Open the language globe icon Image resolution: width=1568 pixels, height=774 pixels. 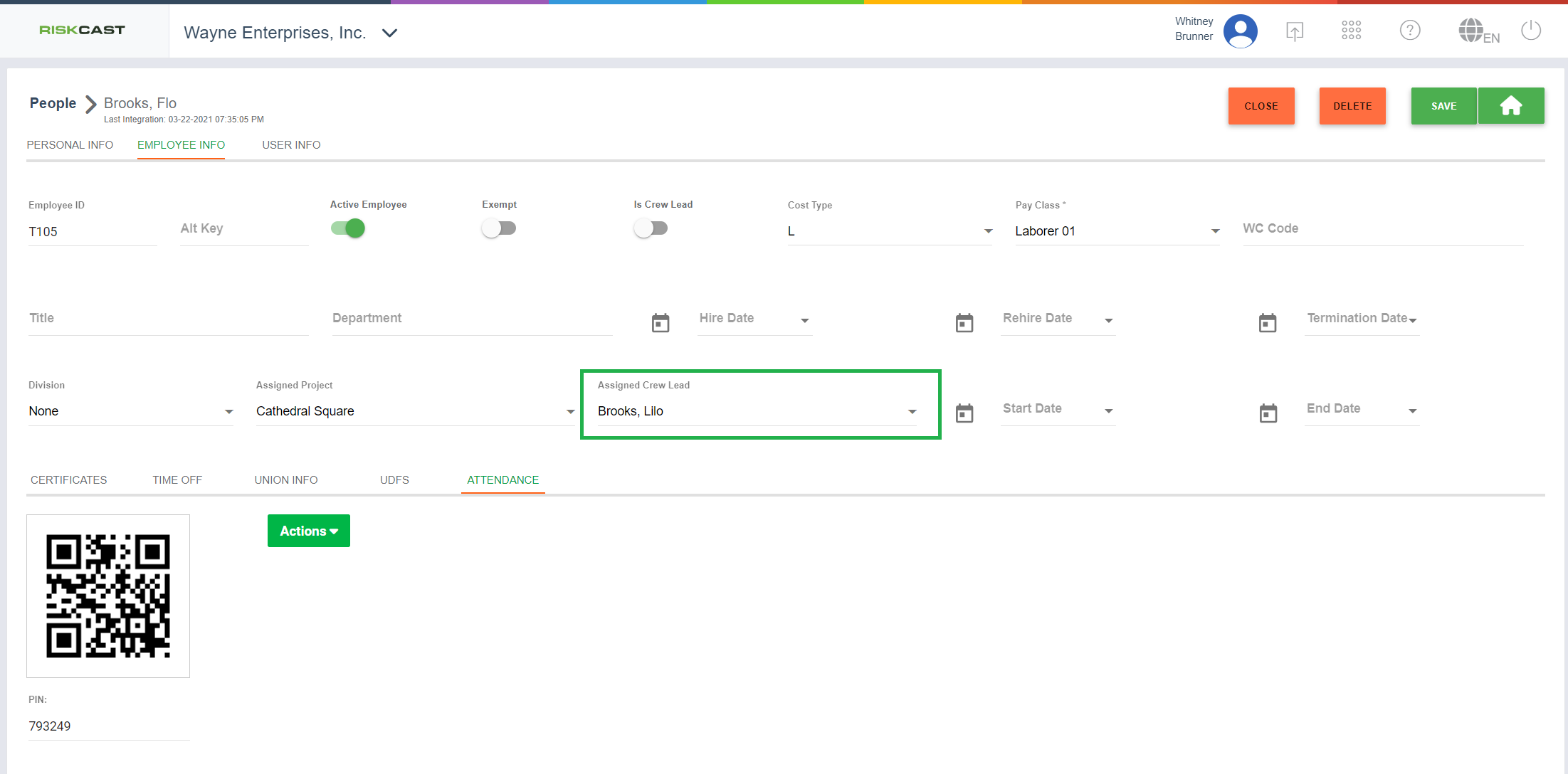1471,30
